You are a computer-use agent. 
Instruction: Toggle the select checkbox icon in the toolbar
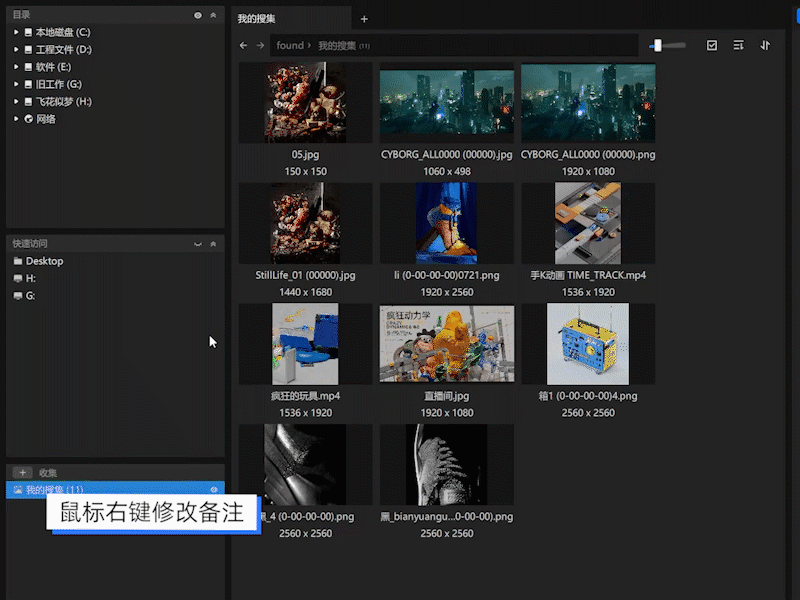click(x=712, y=45)
